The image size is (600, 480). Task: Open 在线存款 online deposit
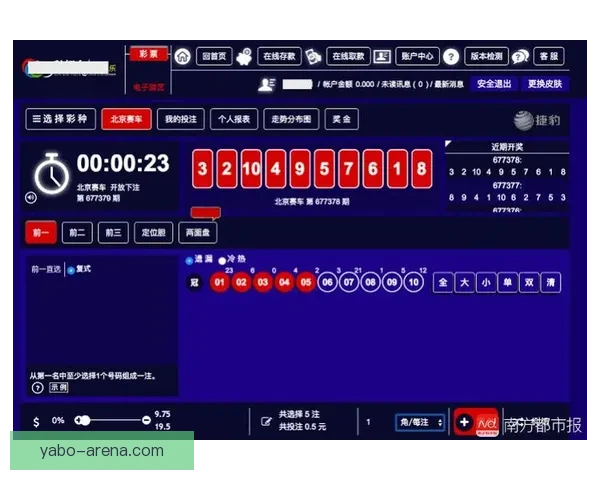279,57
